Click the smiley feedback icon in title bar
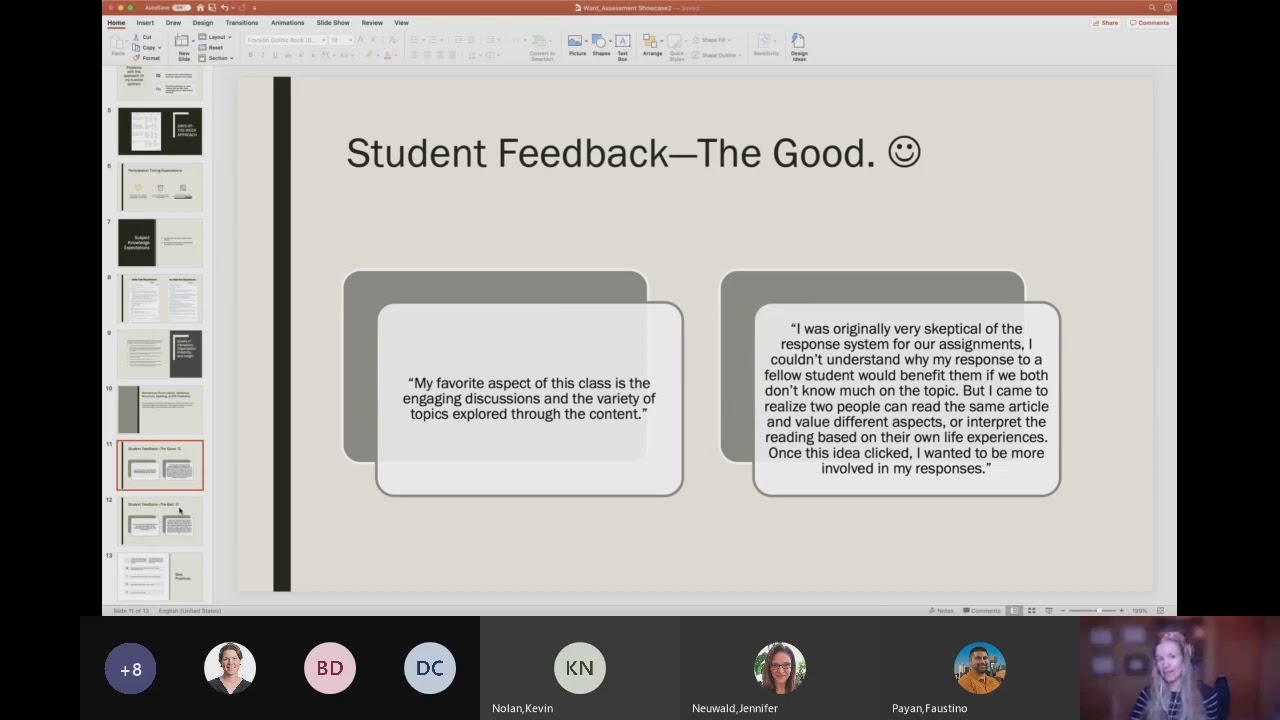Screen dimensions: 1280x720 1168,7
